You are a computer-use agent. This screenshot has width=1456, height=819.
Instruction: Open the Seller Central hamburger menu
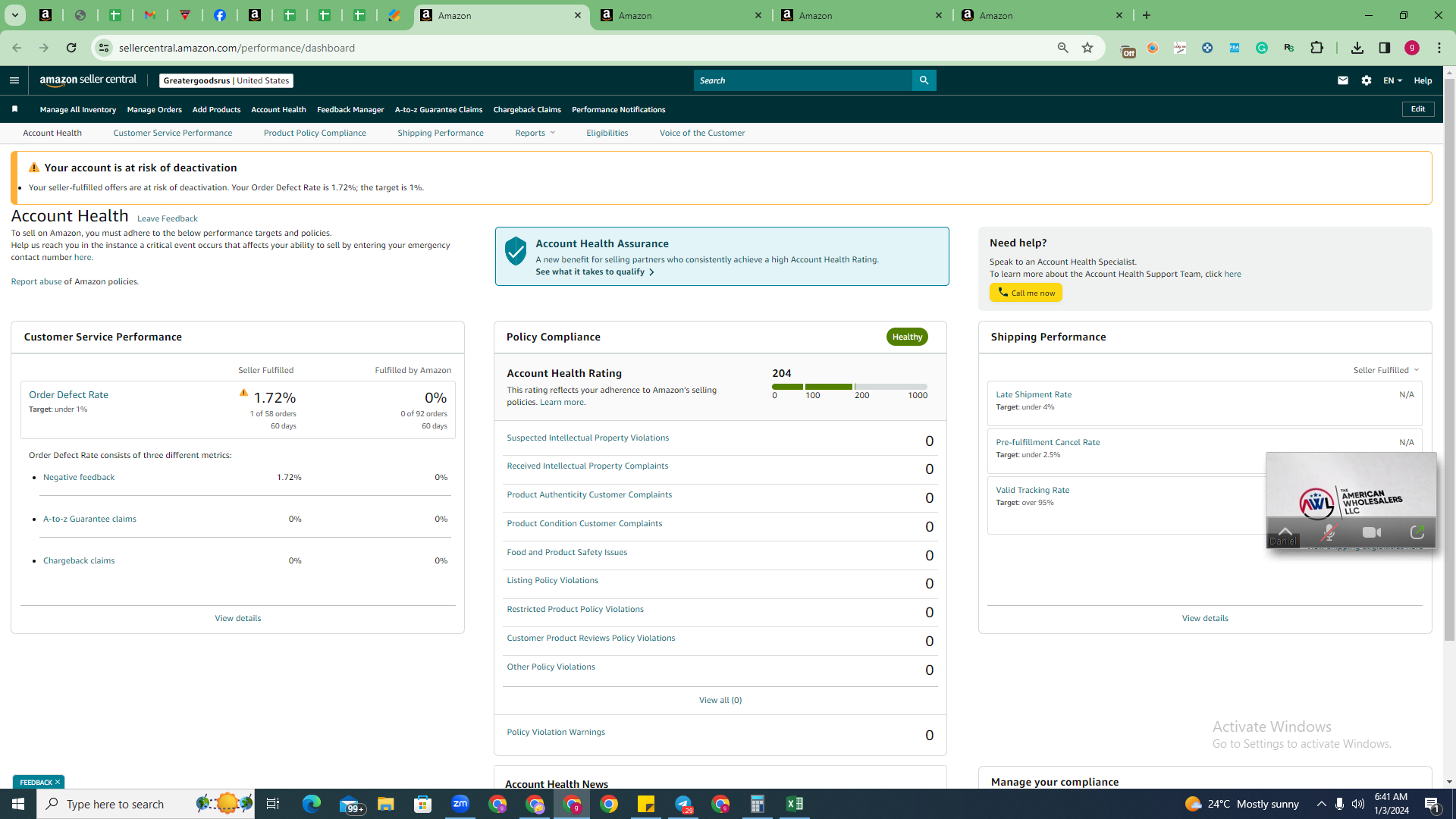[x=14, y=80]
